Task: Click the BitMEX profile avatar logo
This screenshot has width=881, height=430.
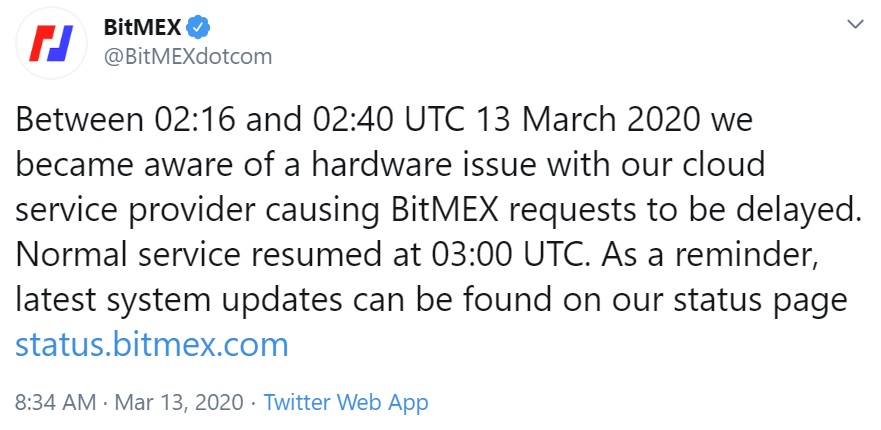Action: click(52, 42)
